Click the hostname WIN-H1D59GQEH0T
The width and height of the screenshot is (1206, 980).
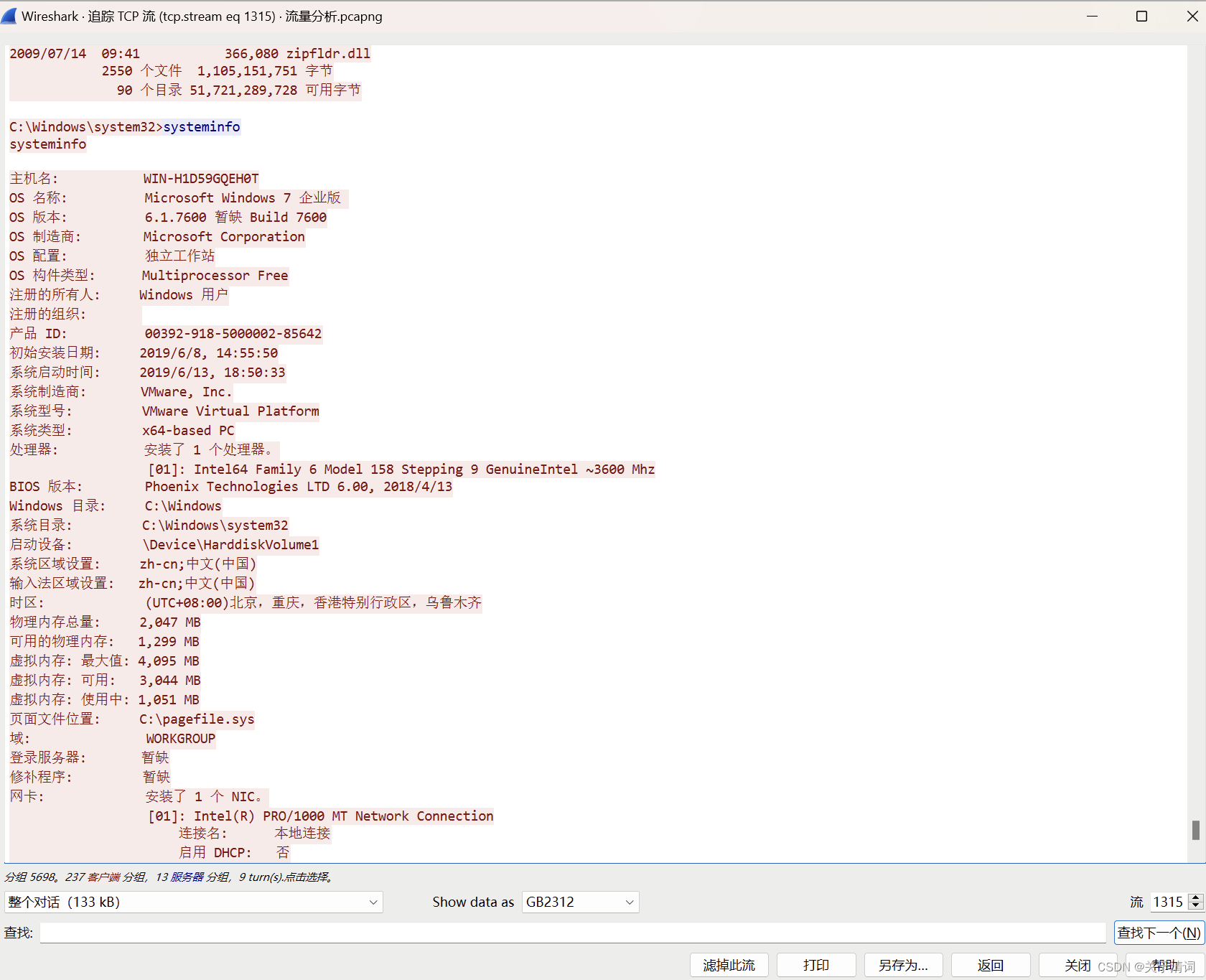coord(201,178)
